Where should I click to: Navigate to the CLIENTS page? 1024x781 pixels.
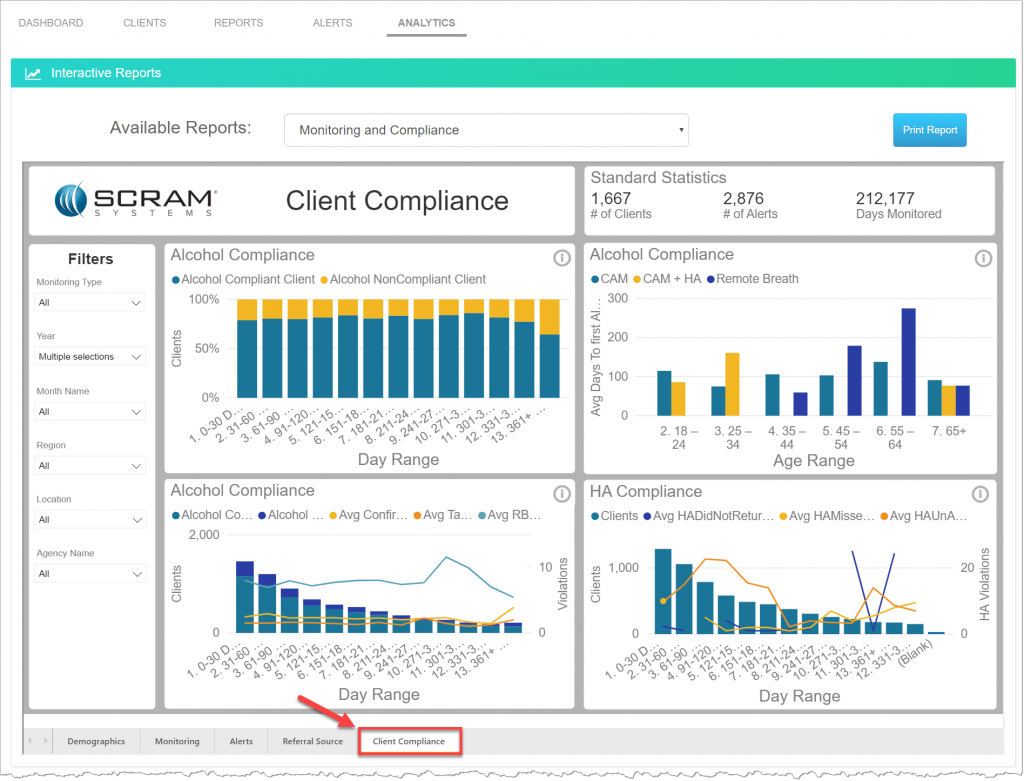(144, 22)
